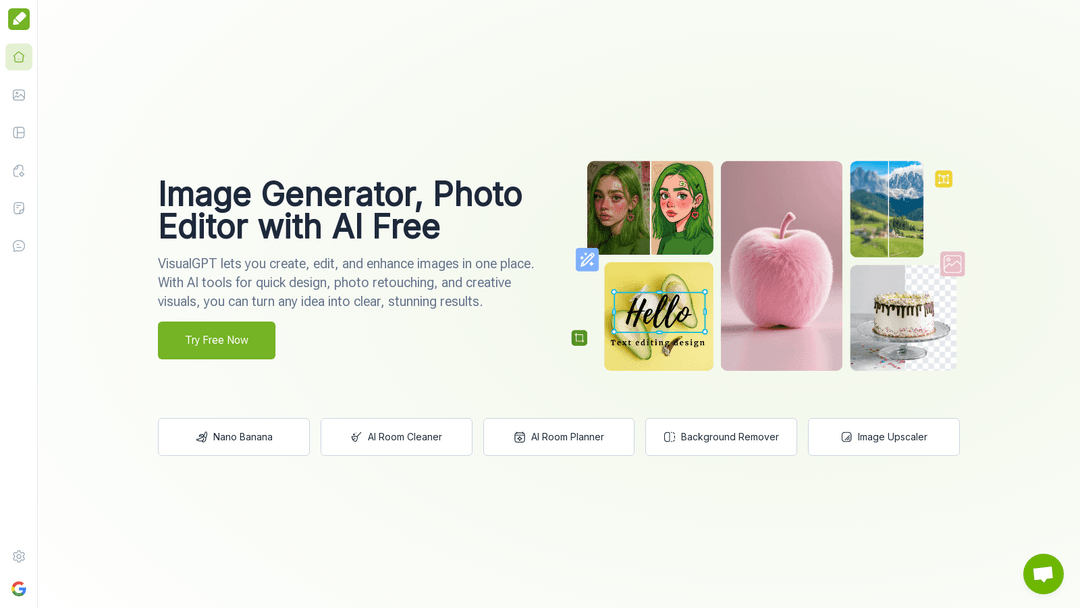Open the Home icon in sidebar
The image size is (1080, 608).
click(19, 57)
